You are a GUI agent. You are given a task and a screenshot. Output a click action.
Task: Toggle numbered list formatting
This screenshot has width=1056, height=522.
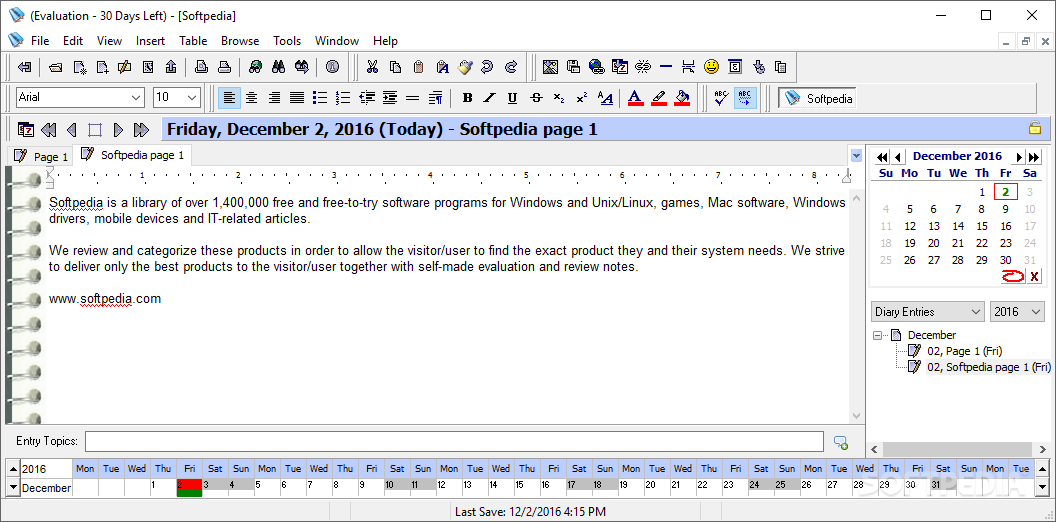[x=343, y=98]
